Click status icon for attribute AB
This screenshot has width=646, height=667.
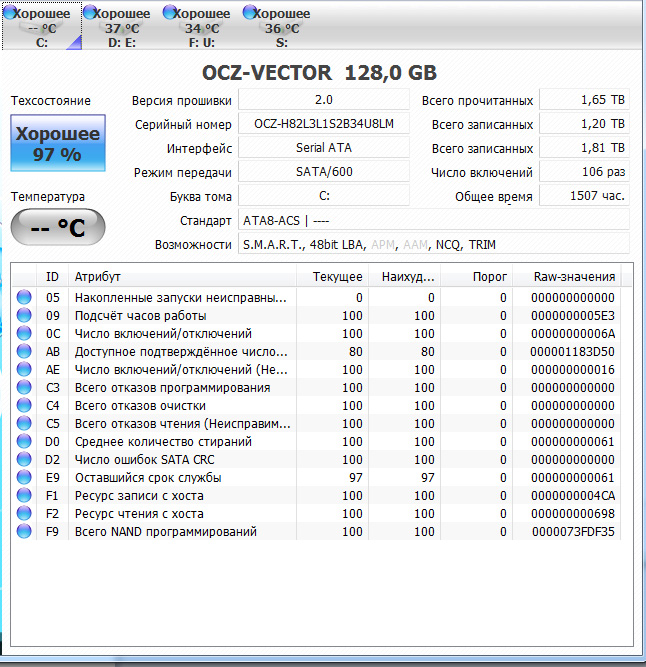pos(24,351)
